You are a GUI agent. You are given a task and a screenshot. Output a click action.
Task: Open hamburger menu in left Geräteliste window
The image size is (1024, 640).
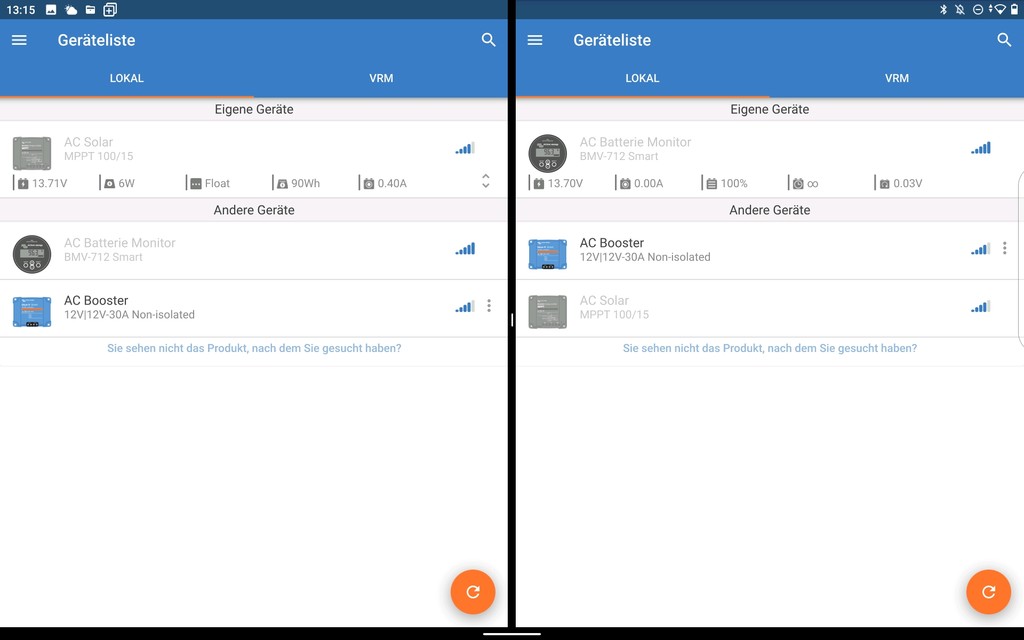[20, 40]
